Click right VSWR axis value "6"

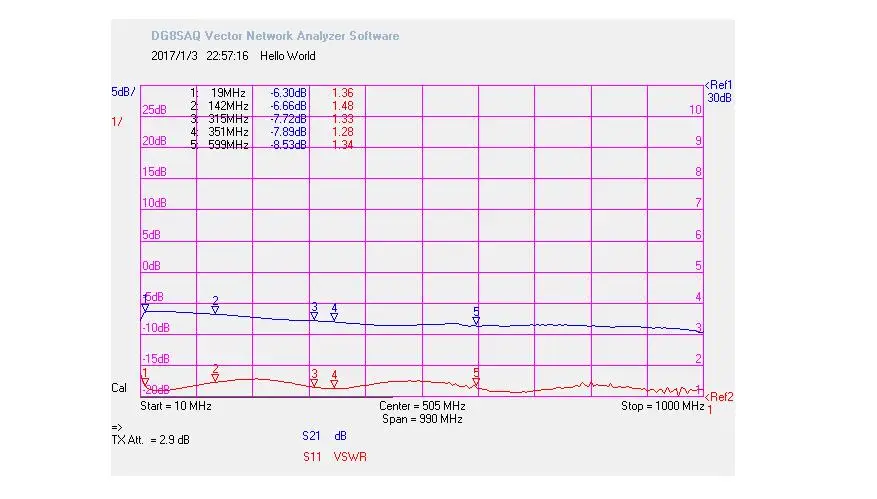point(699,234)
